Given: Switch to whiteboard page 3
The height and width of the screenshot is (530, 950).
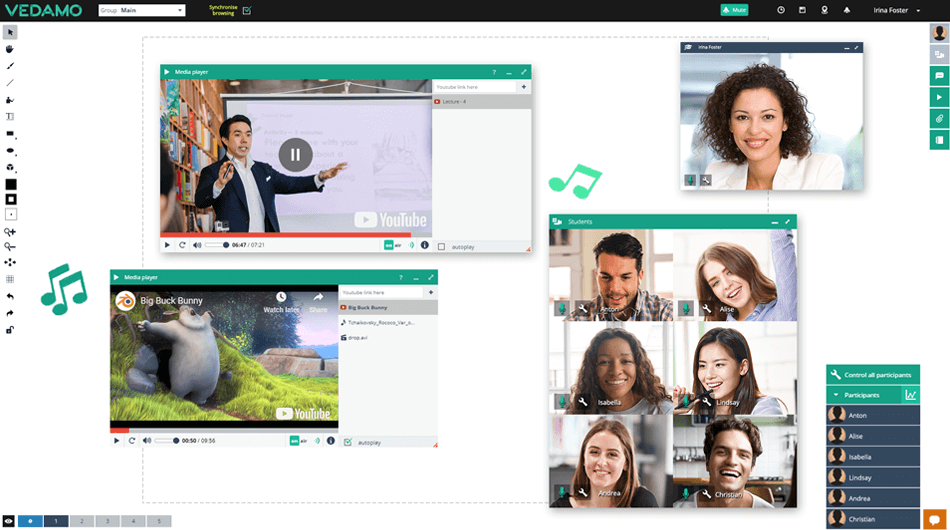Looking at the screenshot, I should (108, 521).
